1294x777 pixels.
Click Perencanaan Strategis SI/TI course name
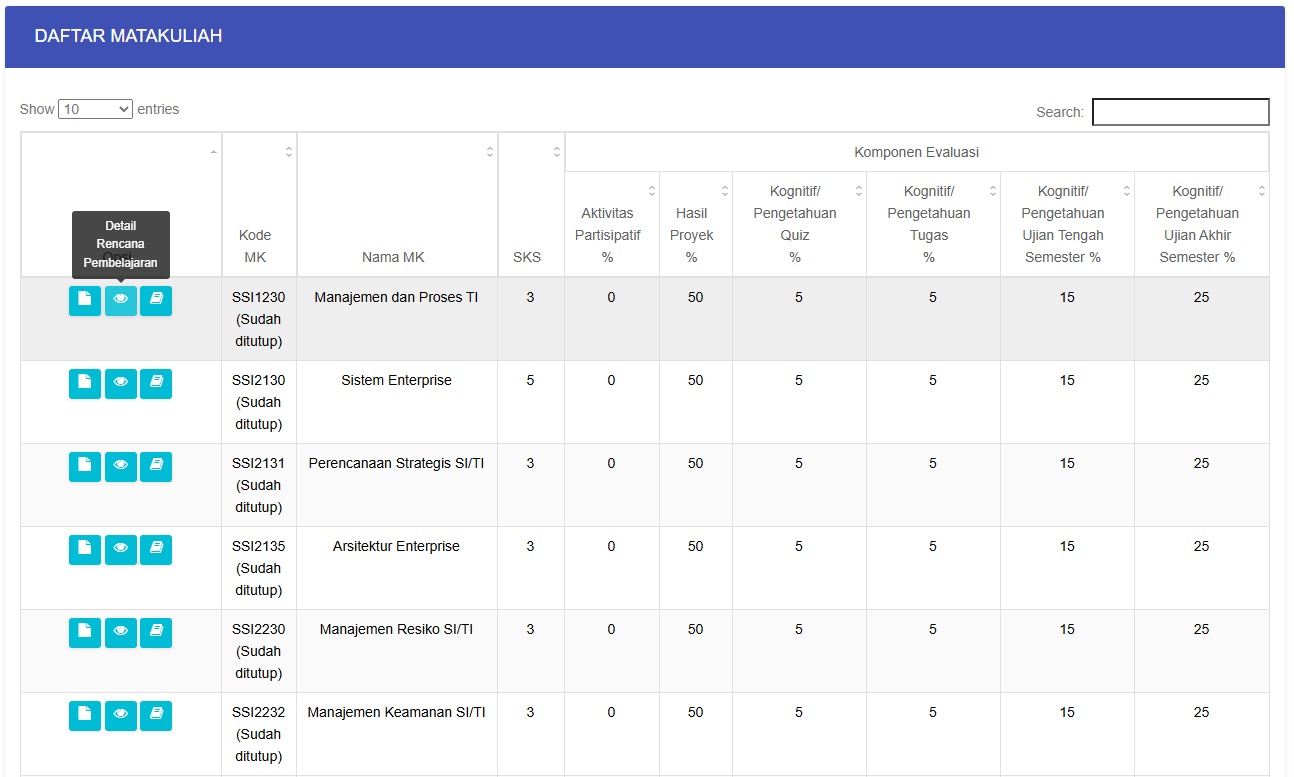pyautogui.click(x=396, y=463)
